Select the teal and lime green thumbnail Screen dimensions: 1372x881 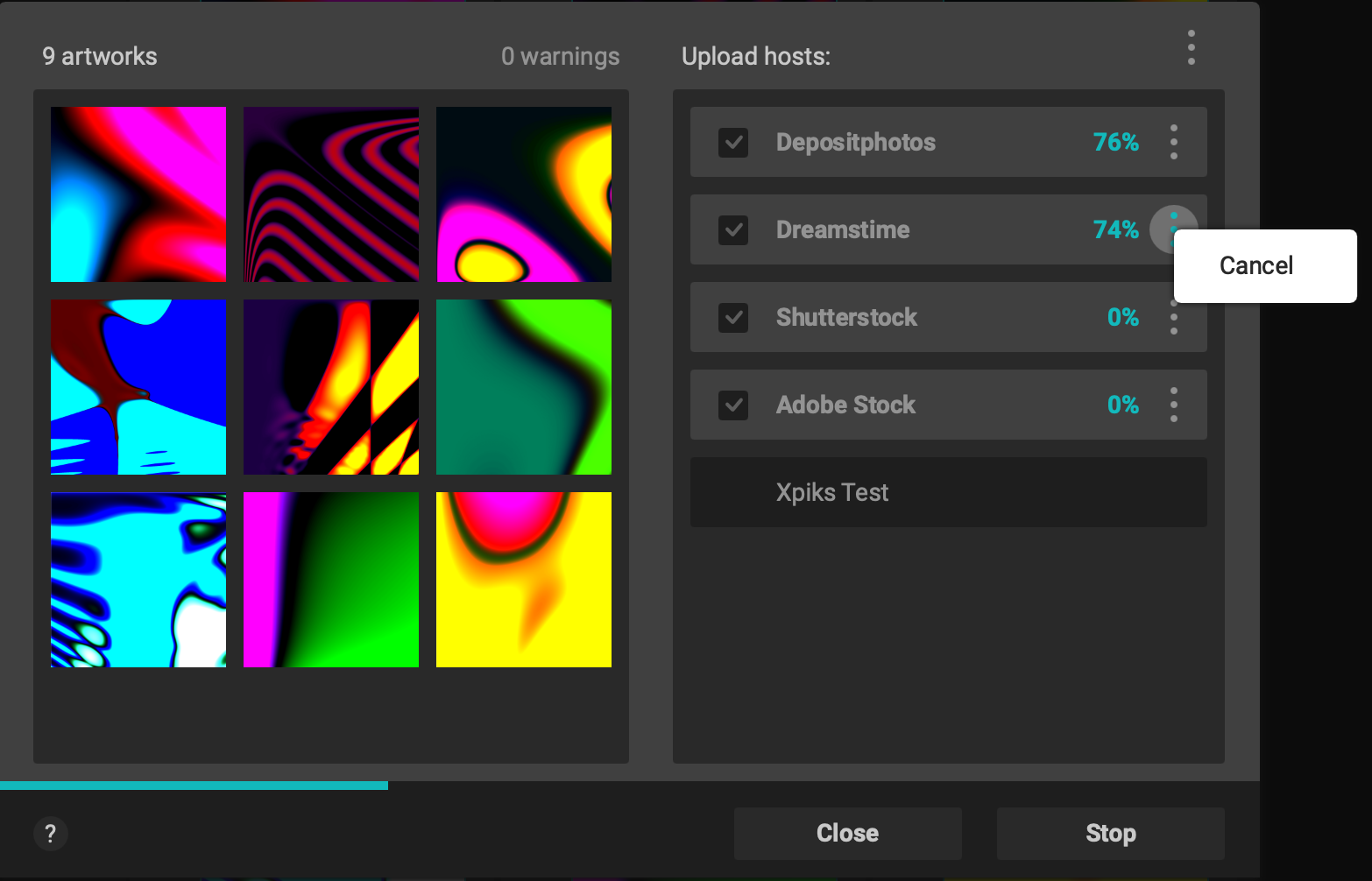tap(524, 387)
